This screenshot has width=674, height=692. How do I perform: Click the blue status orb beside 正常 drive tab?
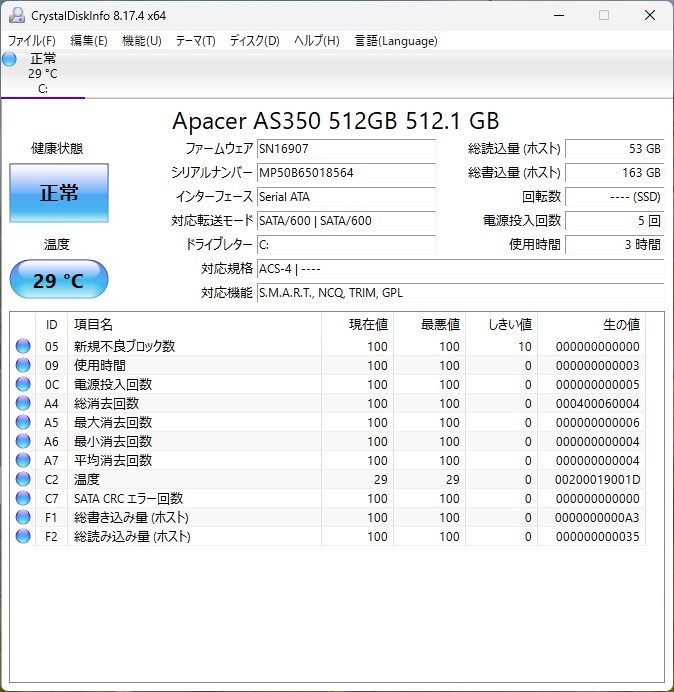[10, 59]
